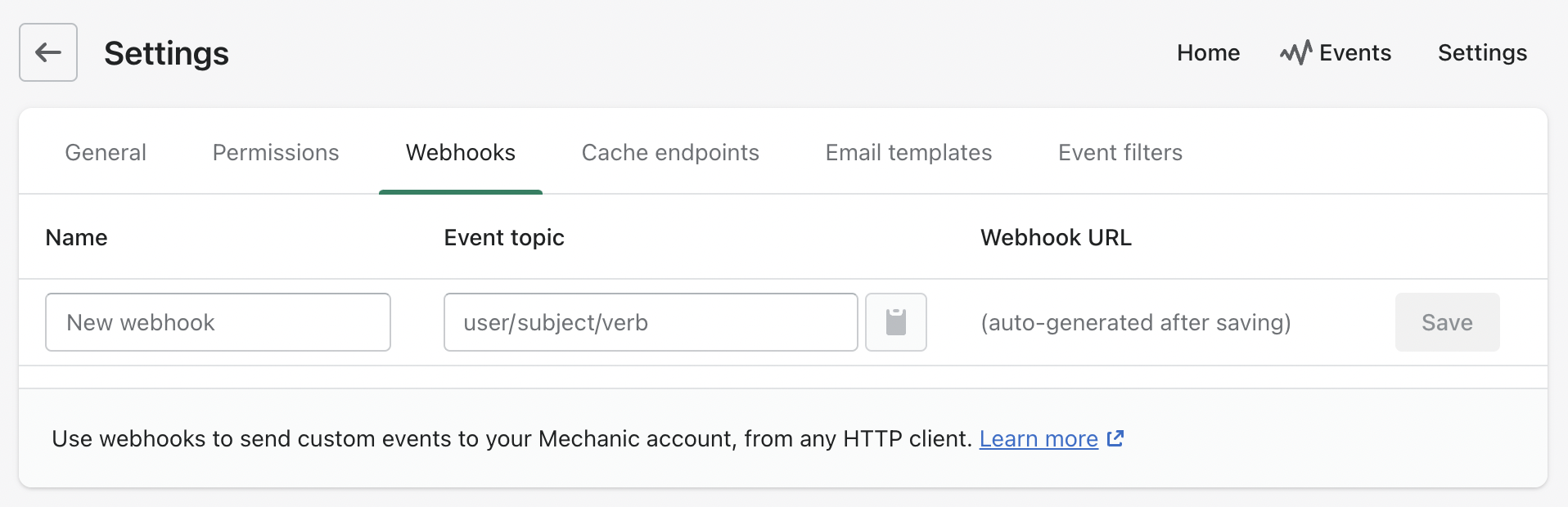The height and width of the screenshot is (507, 1568).
Task: Click the Events activity pulse icon
Action: (1295, 52)
